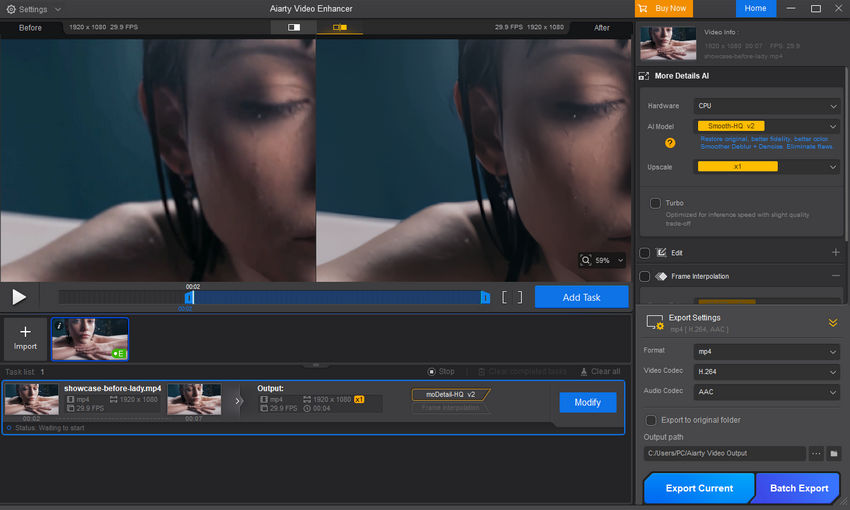Expand the task arrow next to Output
The image size is (850, 510).
tap(237, 401)
